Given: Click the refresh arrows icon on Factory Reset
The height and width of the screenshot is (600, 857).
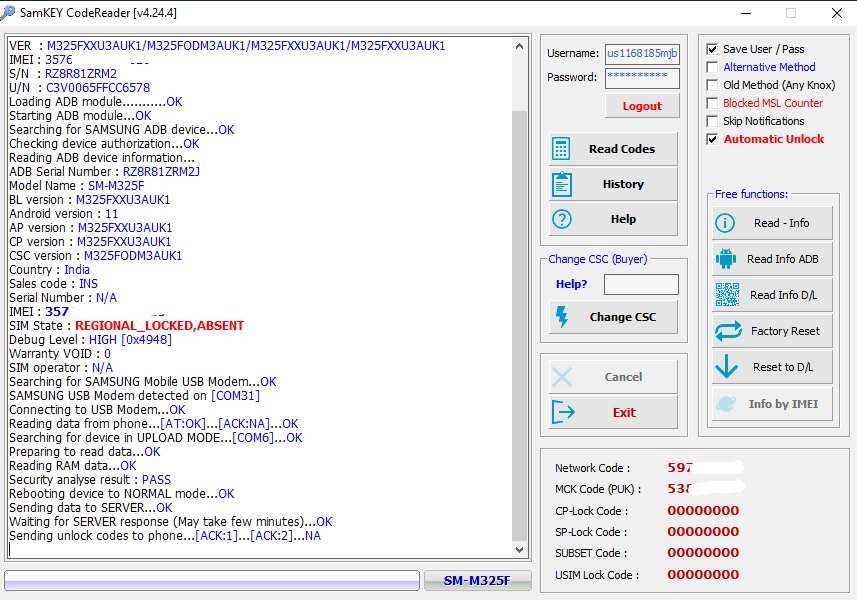Looking at the screenshot, I should pos(728,331).
